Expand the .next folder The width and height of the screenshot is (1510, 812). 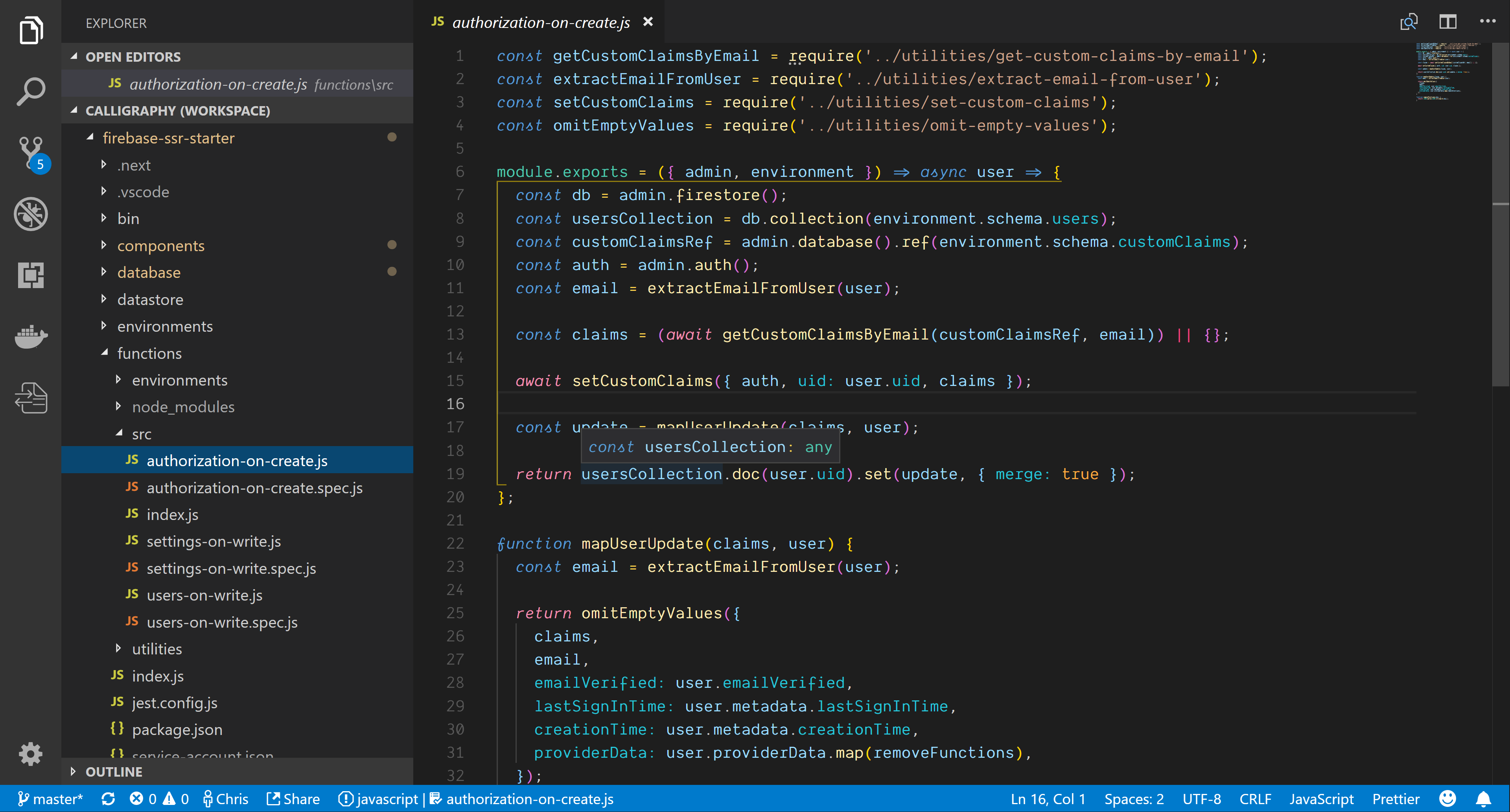[x=237, y=165]
